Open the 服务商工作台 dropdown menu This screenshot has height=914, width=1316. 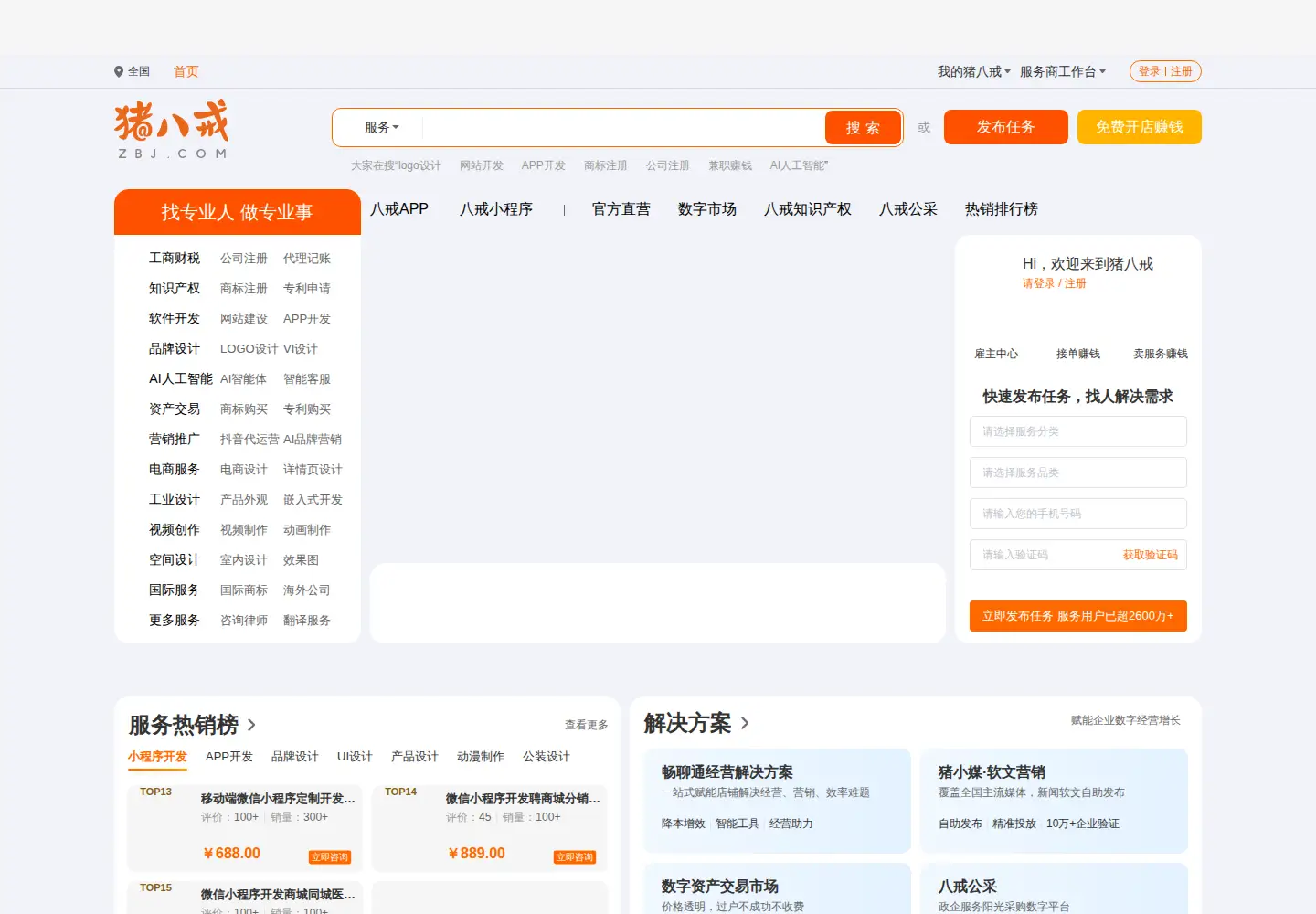[1063, 71]
